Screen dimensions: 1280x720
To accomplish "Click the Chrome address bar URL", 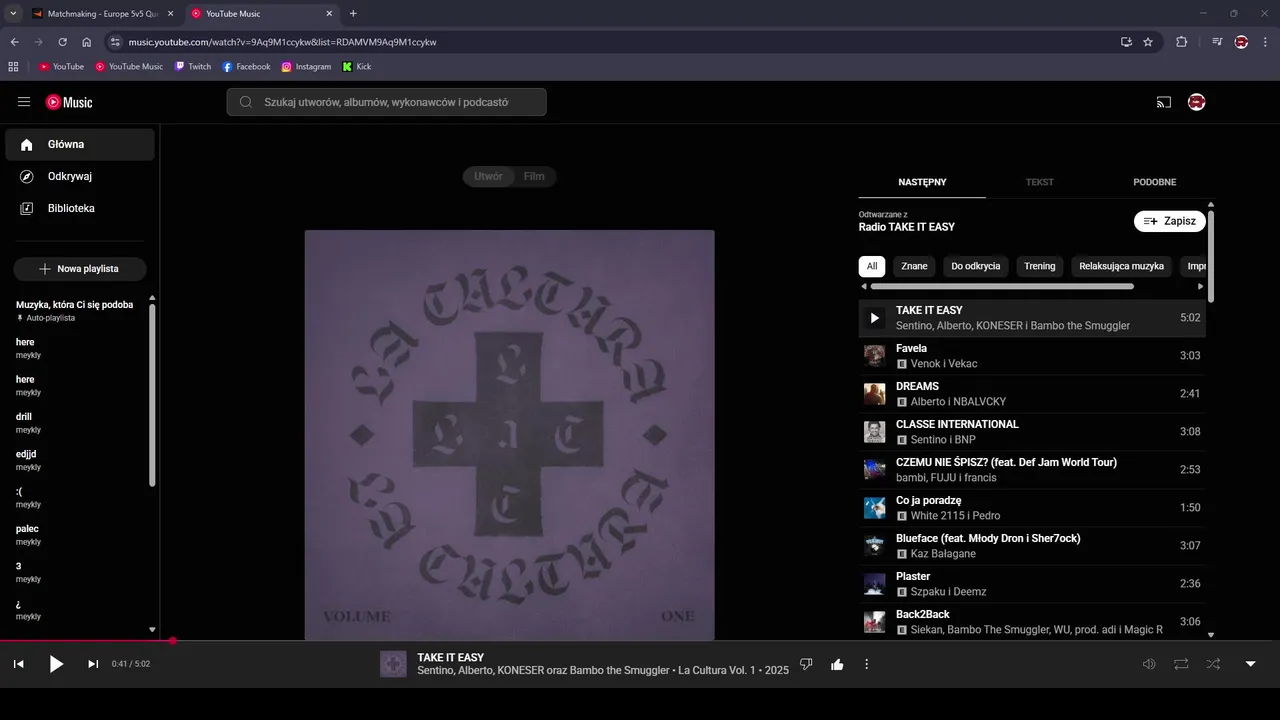I will pos(282,42).
